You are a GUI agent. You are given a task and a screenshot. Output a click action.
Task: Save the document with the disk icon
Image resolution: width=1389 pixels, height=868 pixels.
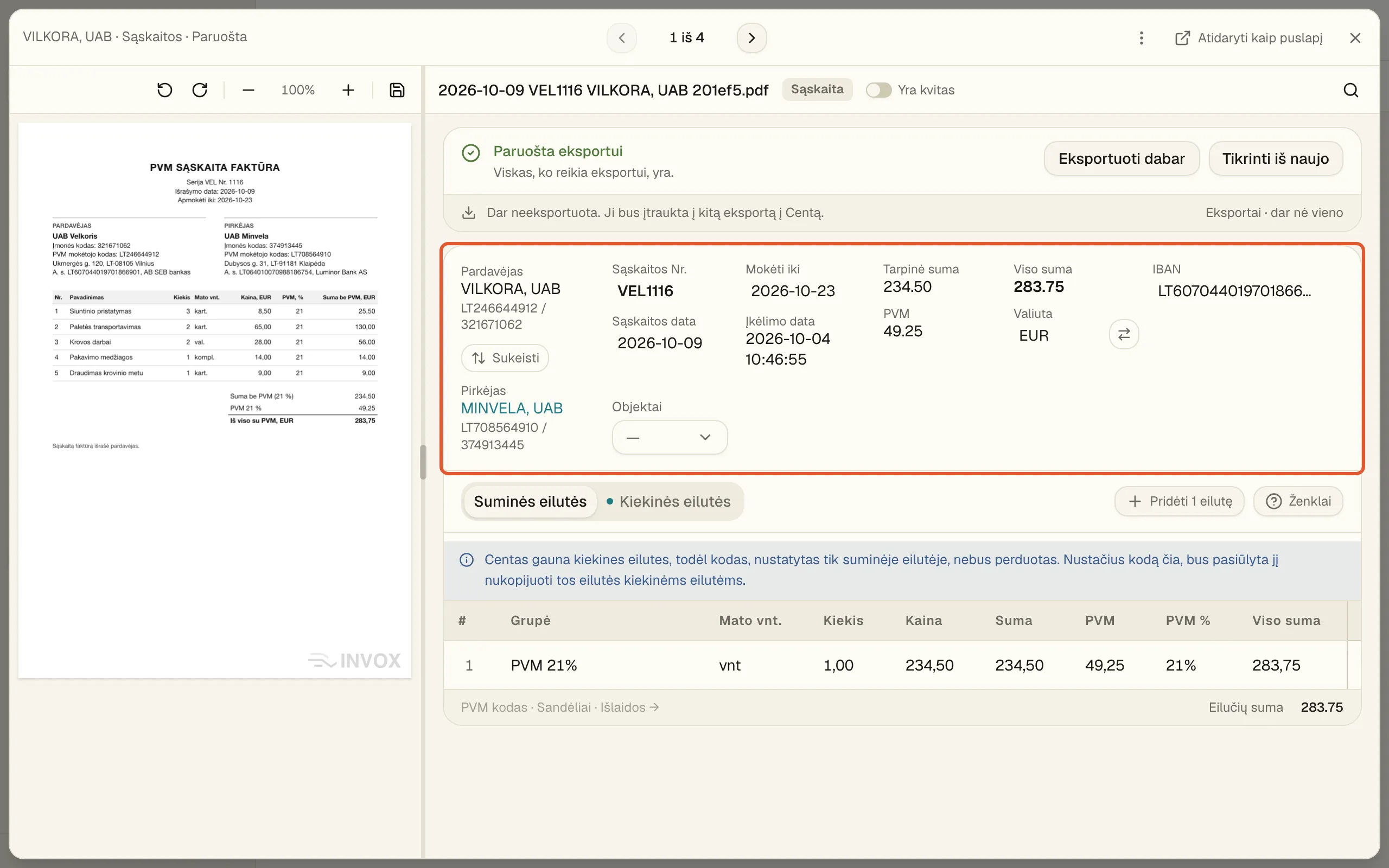(397, 90)
